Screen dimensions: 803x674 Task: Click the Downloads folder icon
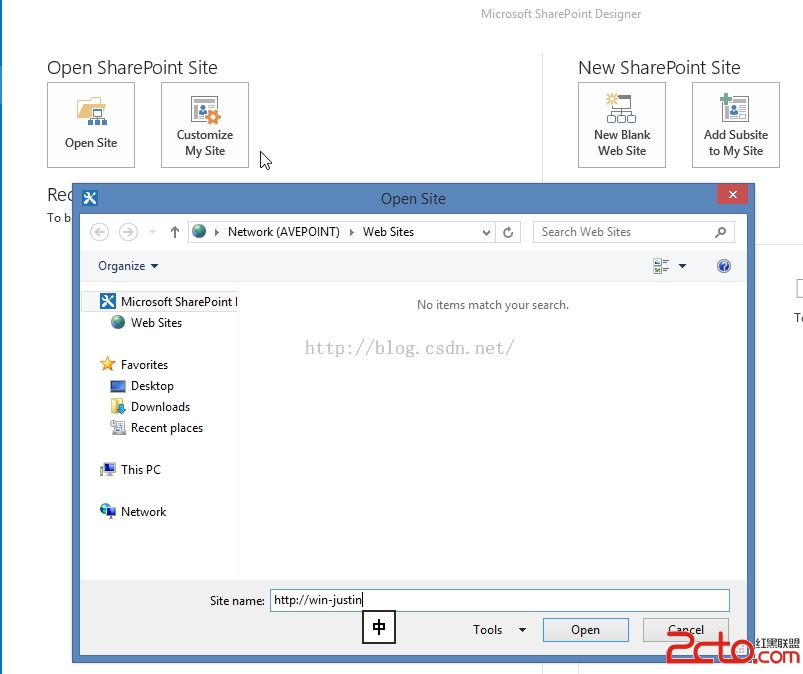point(118,407)
